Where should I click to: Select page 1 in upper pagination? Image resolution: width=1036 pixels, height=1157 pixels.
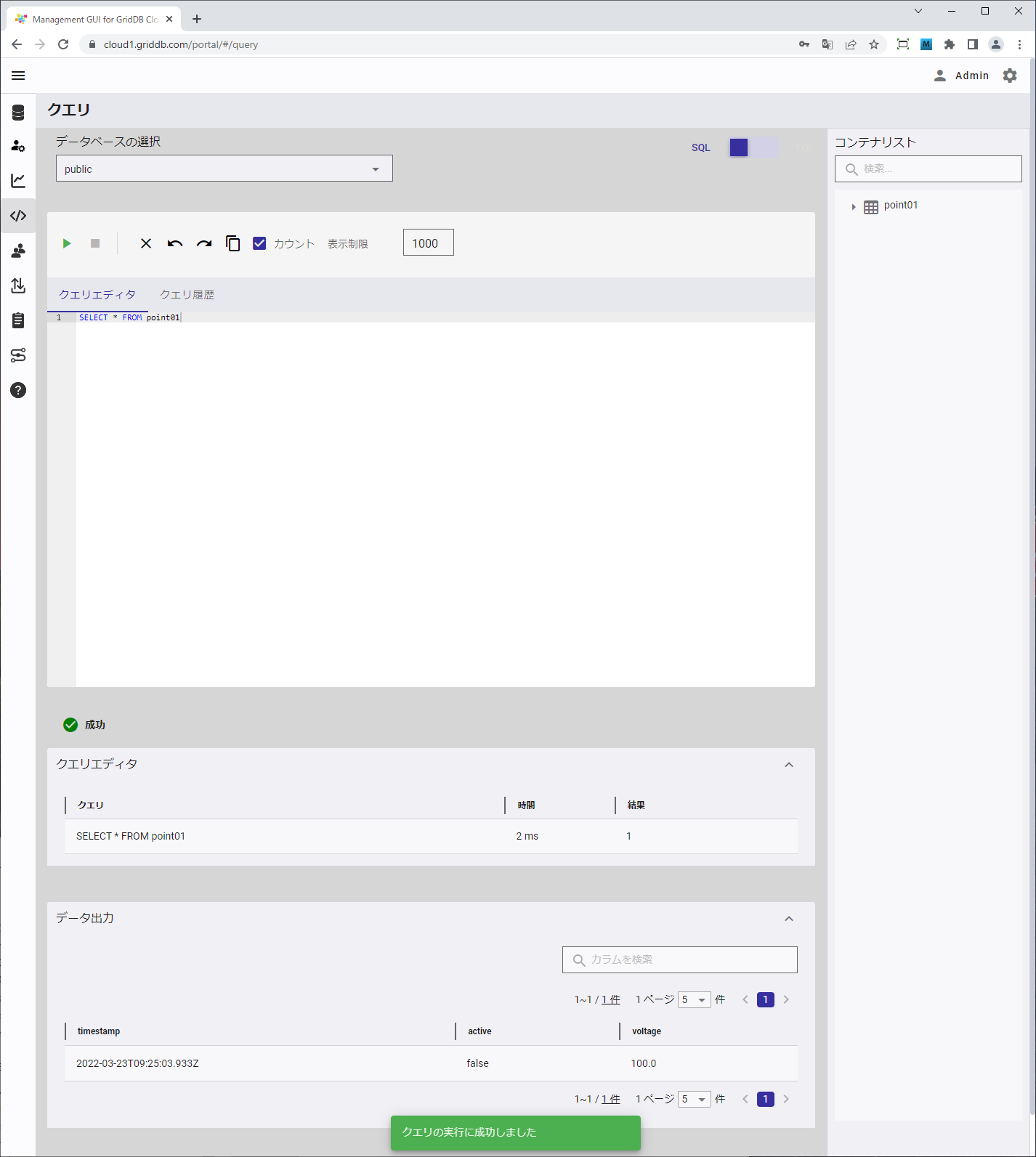tap(766, 999)
